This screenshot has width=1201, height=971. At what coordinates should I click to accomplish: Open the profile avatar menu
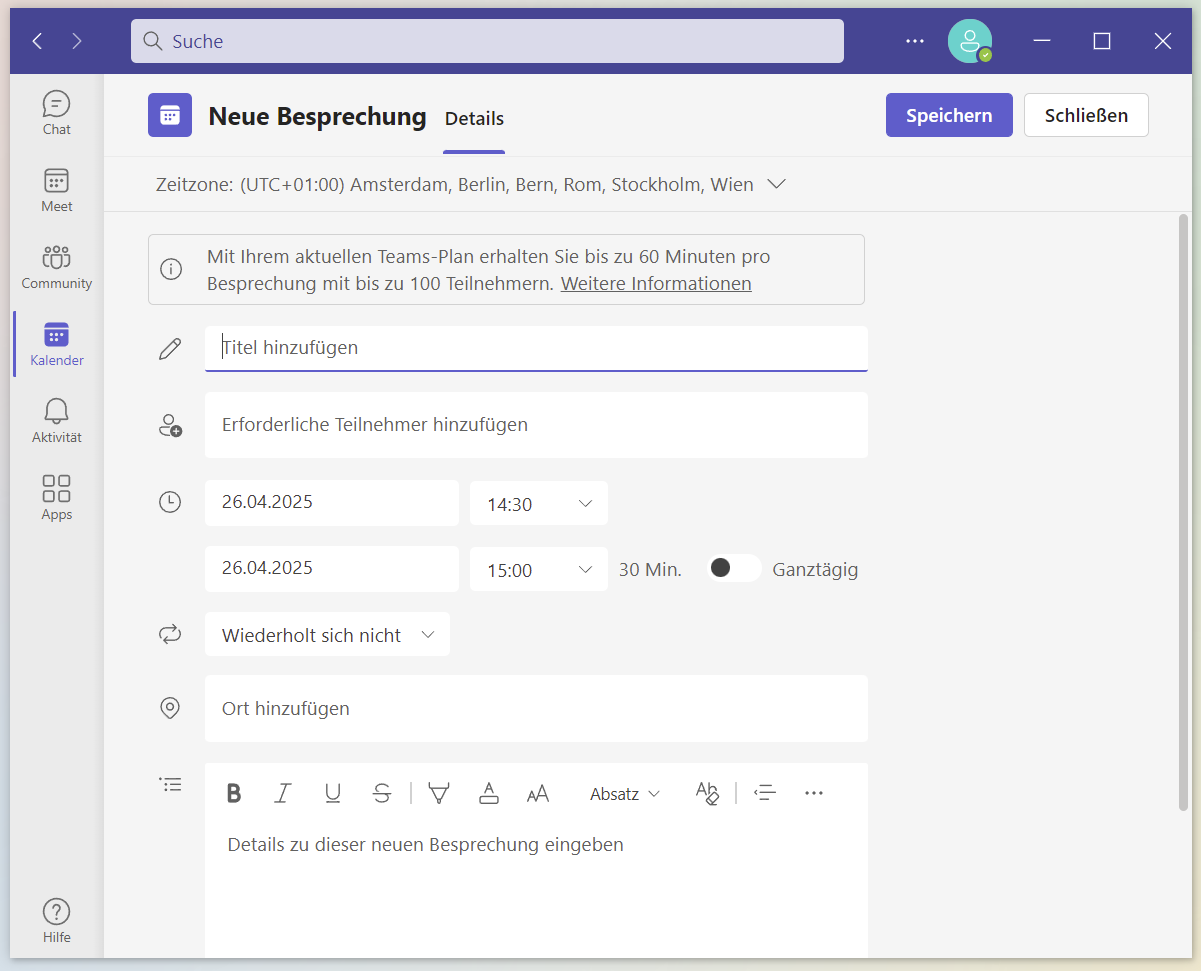970,41
